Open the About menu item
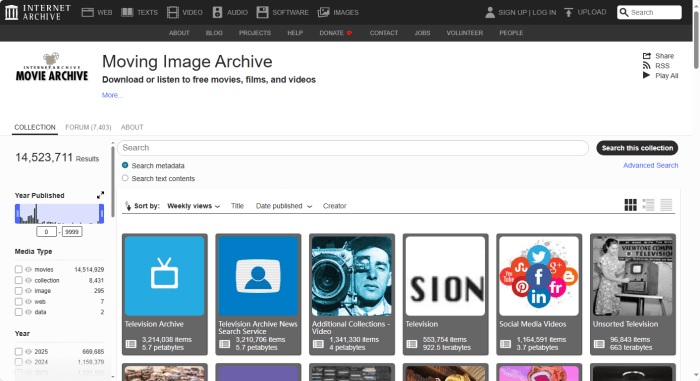 click(179, 33)
